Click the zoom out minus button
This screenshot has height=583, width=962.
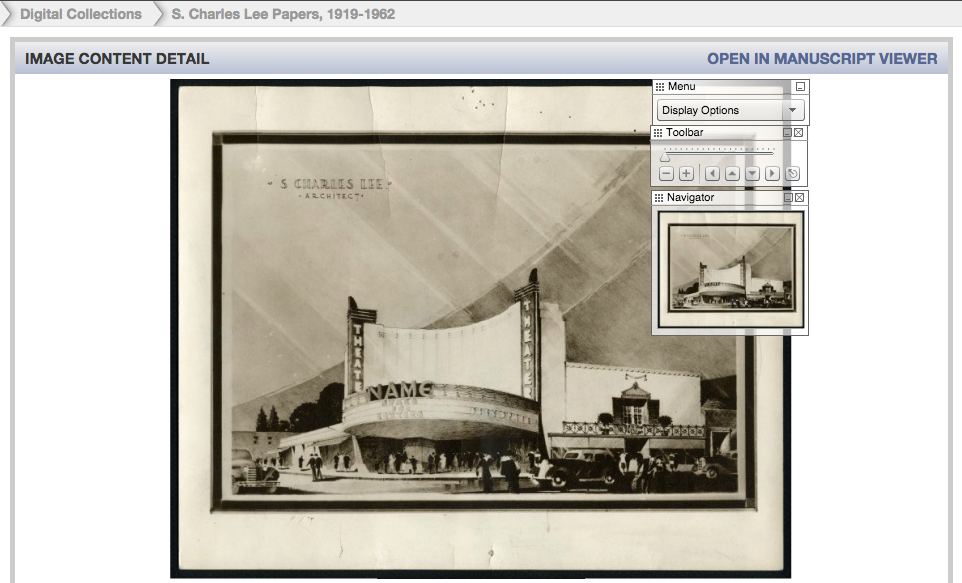coord(667,174)
